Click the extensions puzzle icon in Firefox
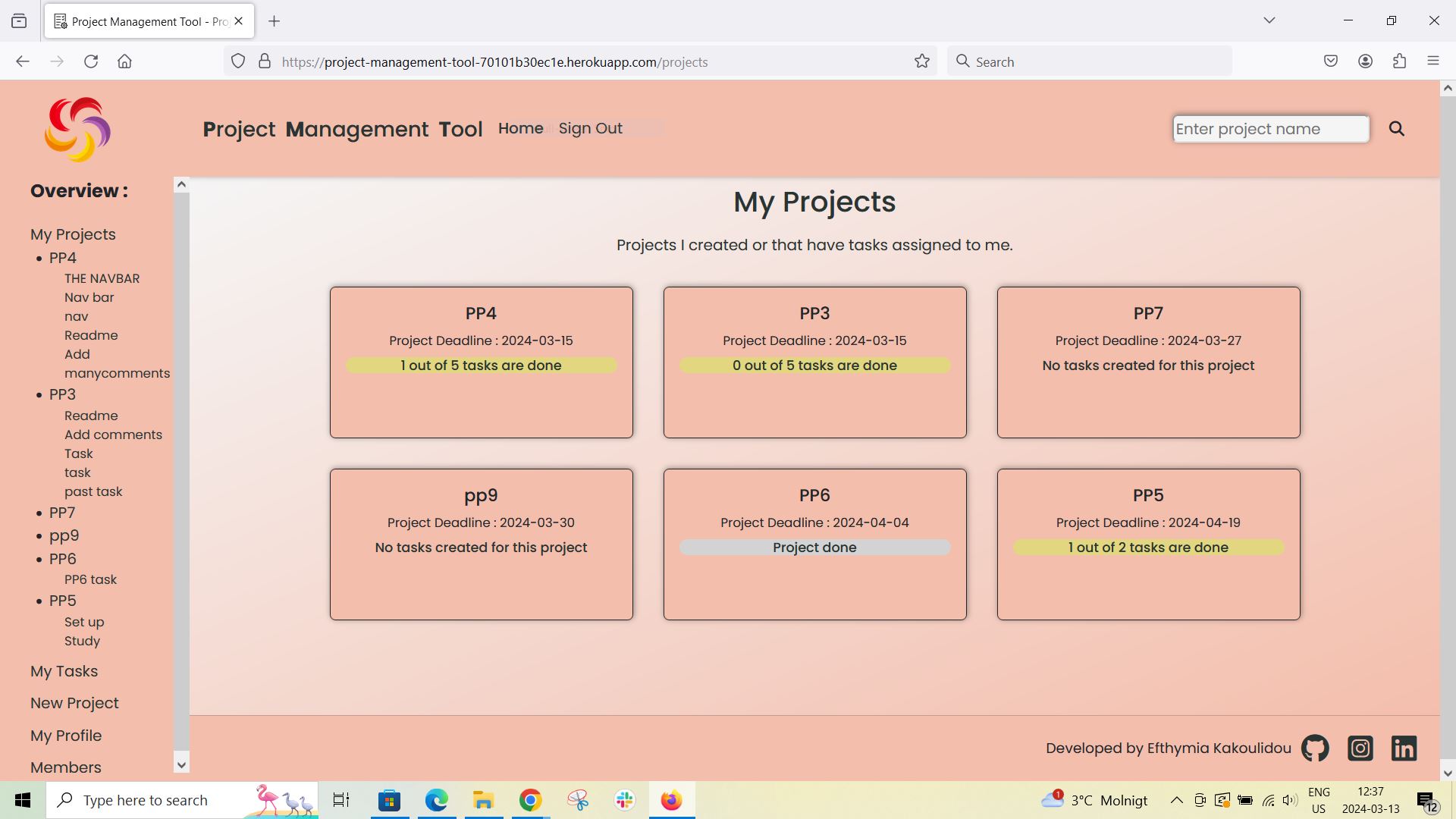The width and height of the screenshot is (1456, 819). coord(1399,61)
